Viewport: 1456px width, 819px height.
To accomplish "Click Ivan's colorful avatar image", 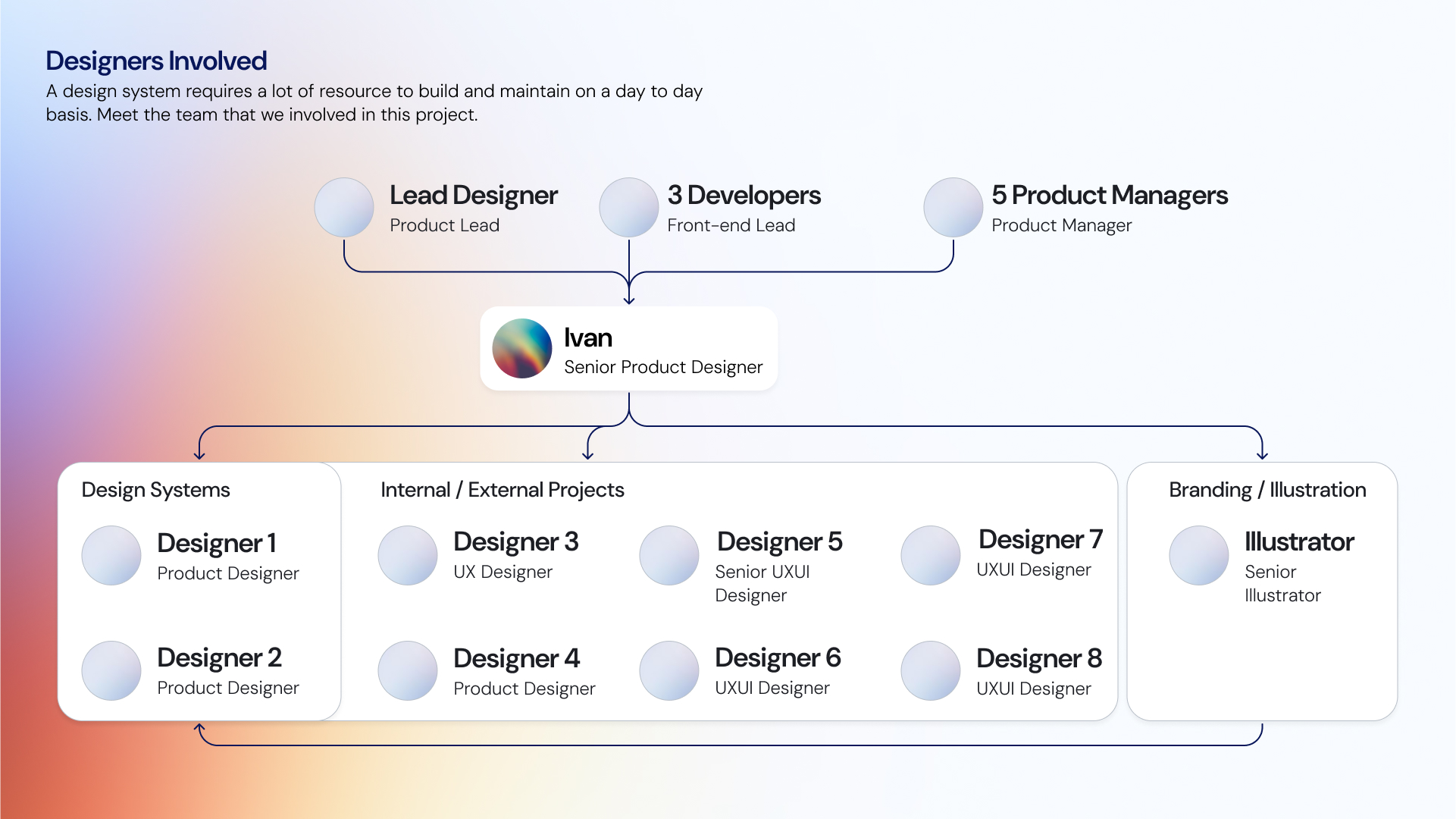I will pos(522,348).
